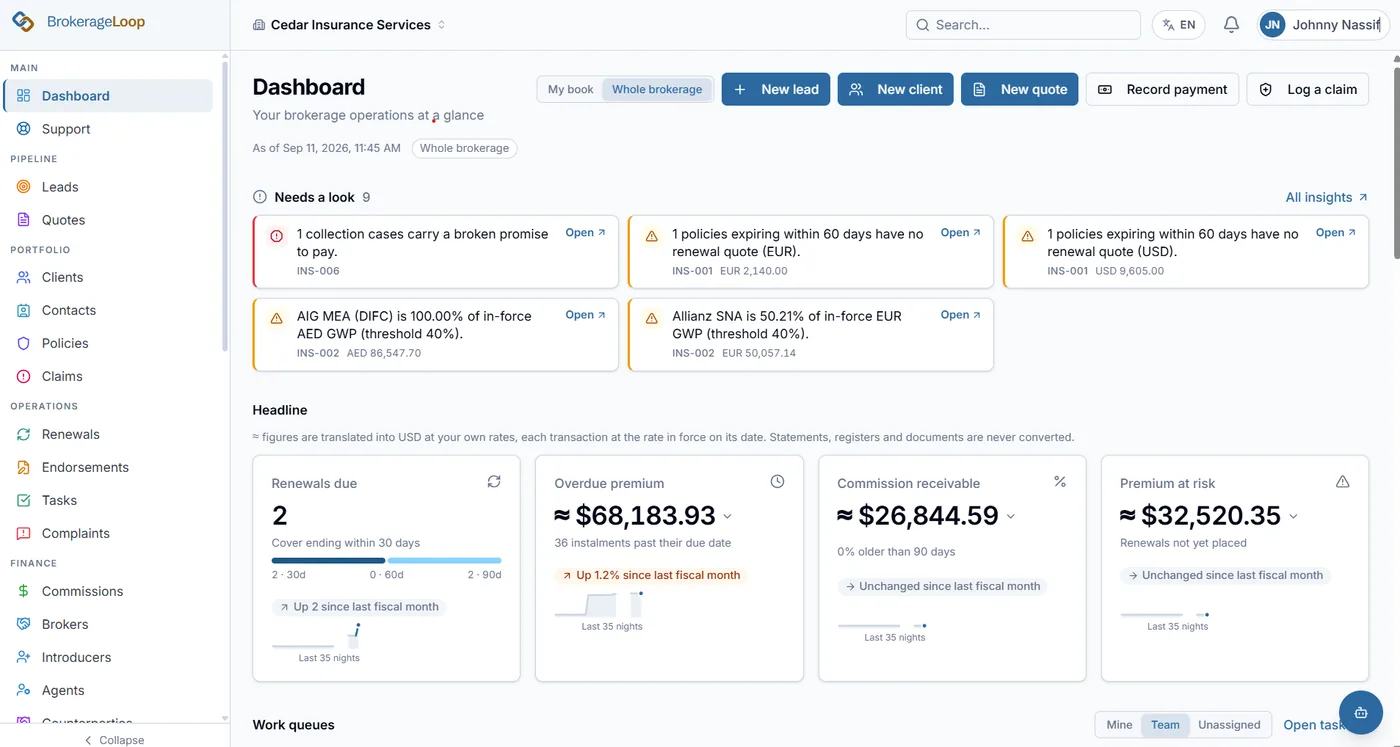Click the percent icon on Commission receivable card
Image resolution: width=1400 pixels, height=747 pixels.
(x=1060, y=482)
